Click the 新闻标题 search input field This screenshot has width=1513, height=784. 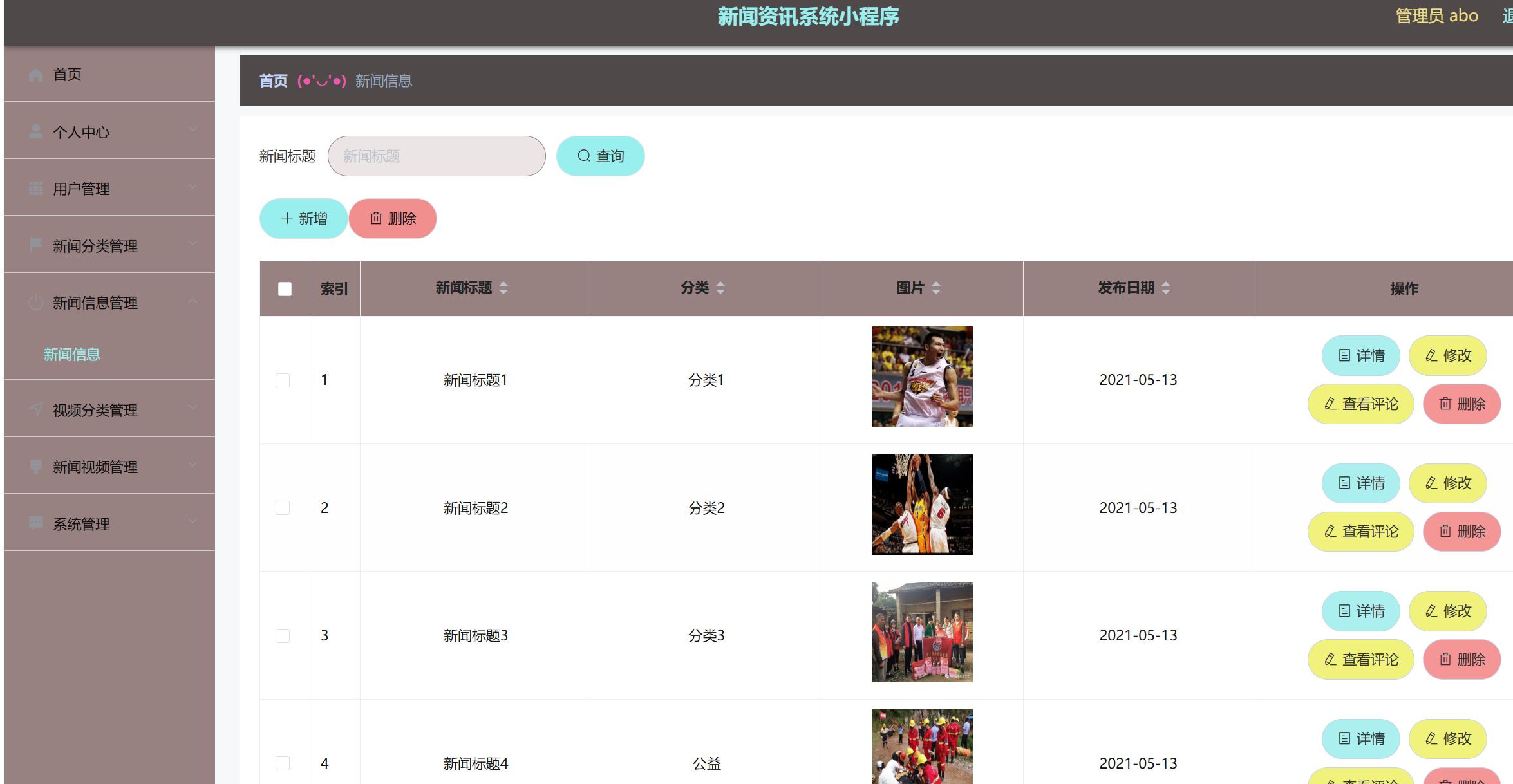437,156
